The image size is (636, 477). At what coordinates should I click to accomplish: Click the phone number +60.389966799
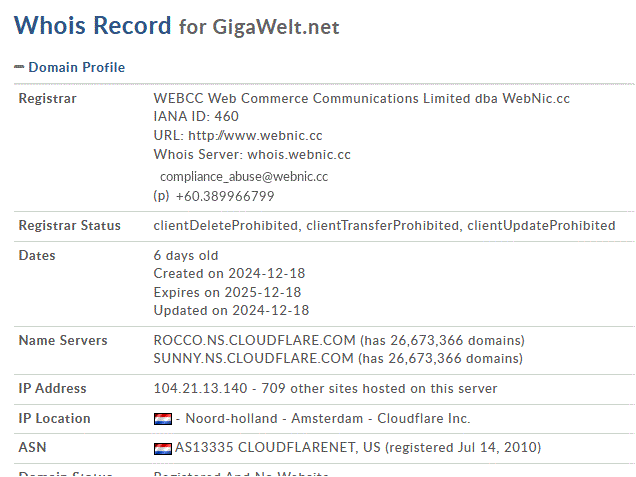point(225,196)
